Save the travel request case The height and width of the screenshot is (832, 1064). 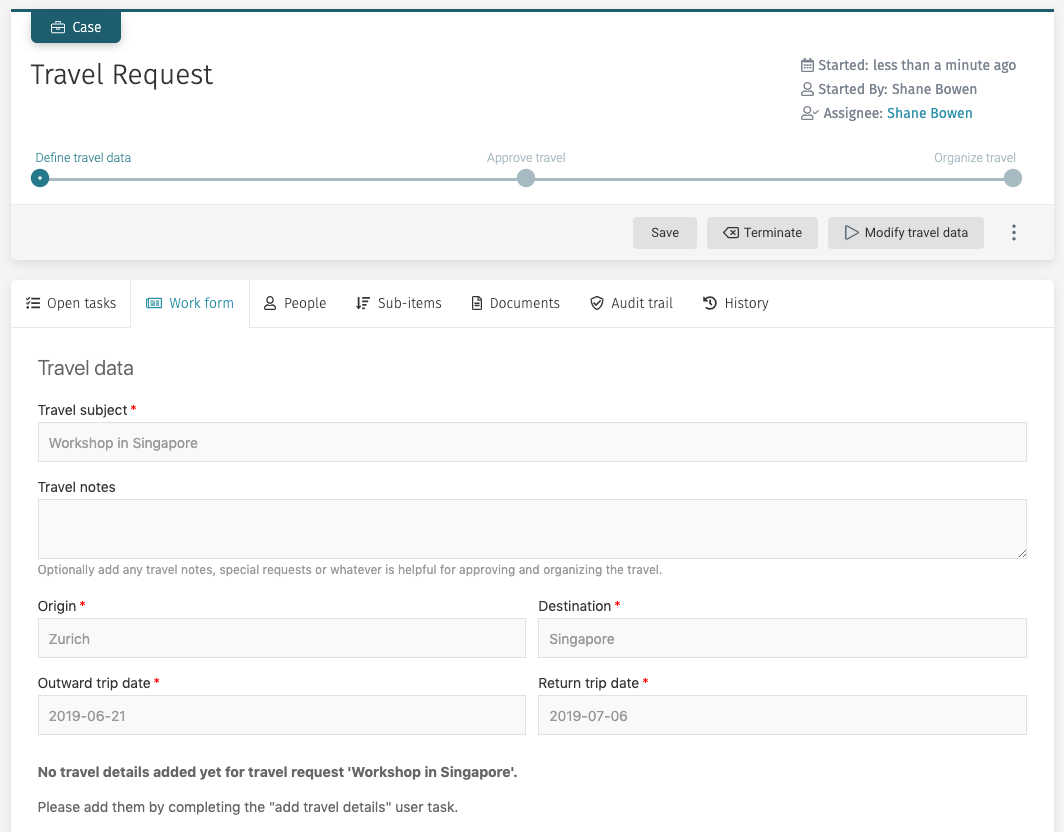[x=665, y=233]
